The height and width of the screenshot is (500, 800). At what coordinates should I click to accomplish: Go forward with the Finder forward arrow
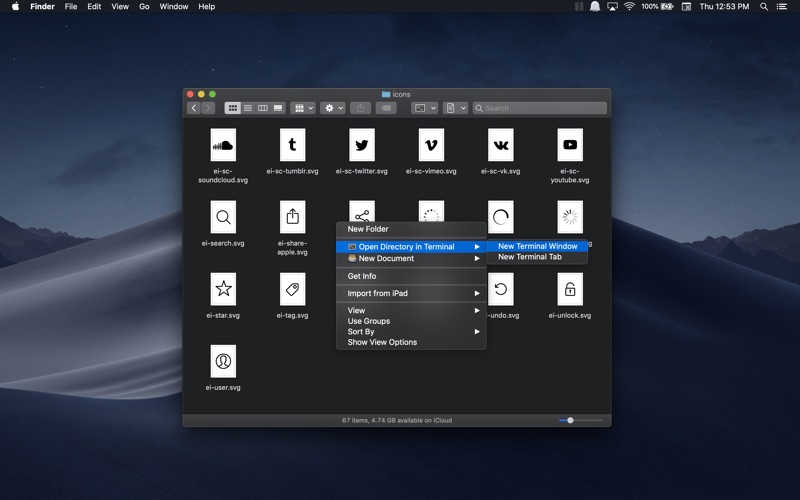tap(208, 108)
